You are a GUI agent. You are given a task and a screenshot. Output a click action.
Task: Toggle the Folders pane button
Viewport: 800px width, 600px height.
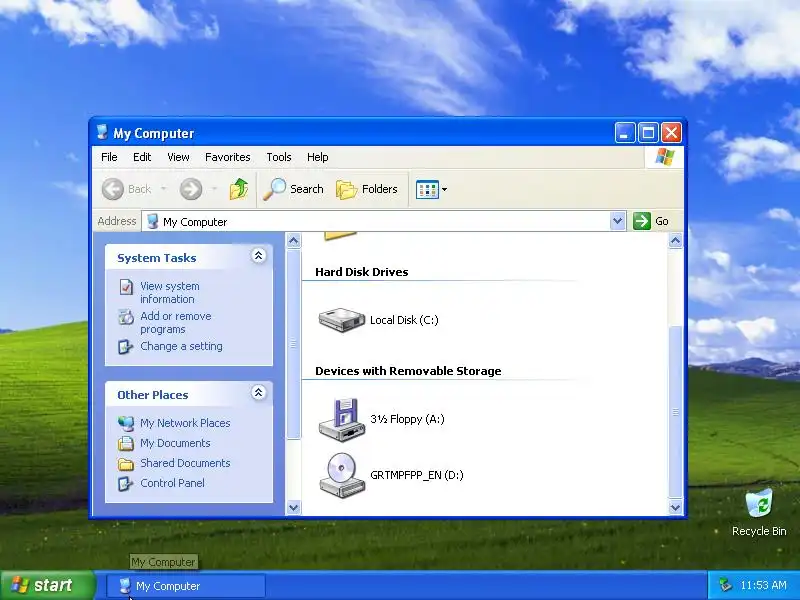[367, 189]
